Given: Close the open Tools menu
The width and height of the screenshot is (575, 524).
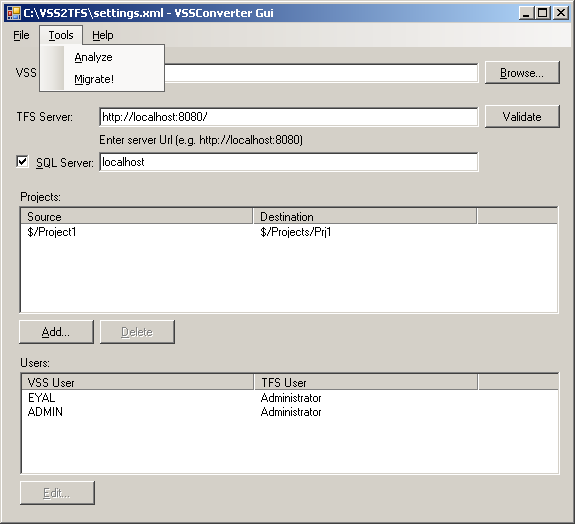Looking at the screenshot, I should click(x=61, y=35).
